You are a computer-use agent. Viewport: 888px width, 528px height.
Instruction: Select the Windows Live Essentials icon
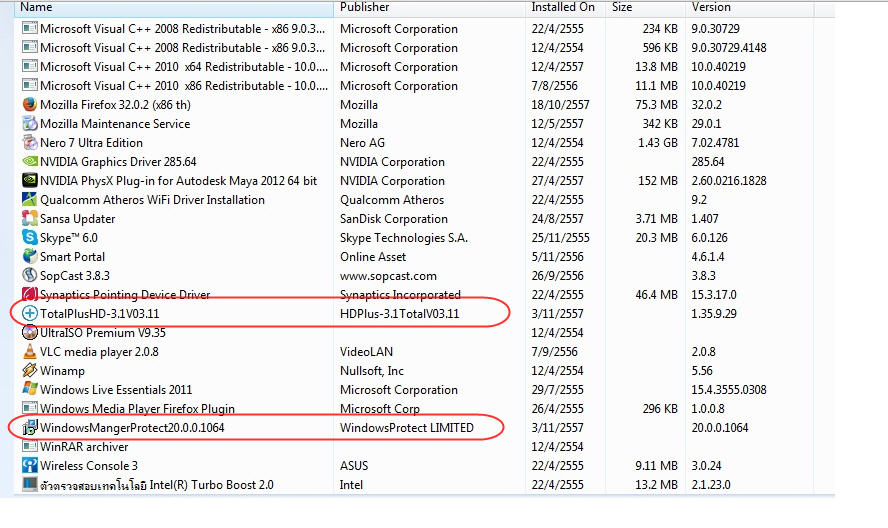click(29, 390)
